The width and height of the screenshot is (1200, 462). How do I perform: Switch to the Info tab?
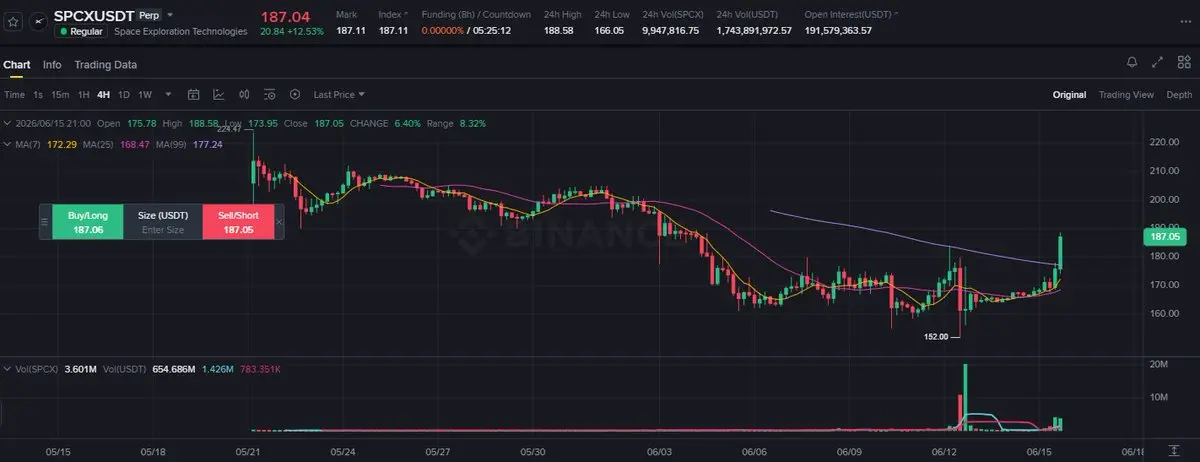coord(52,64)
